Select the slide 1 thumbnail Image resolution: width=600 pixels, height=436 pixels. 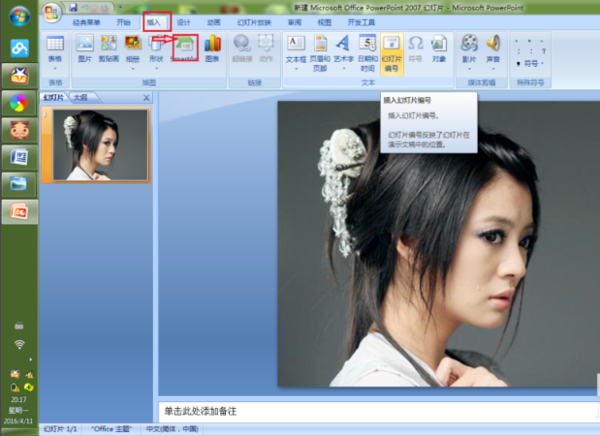(x=100, y=144)
